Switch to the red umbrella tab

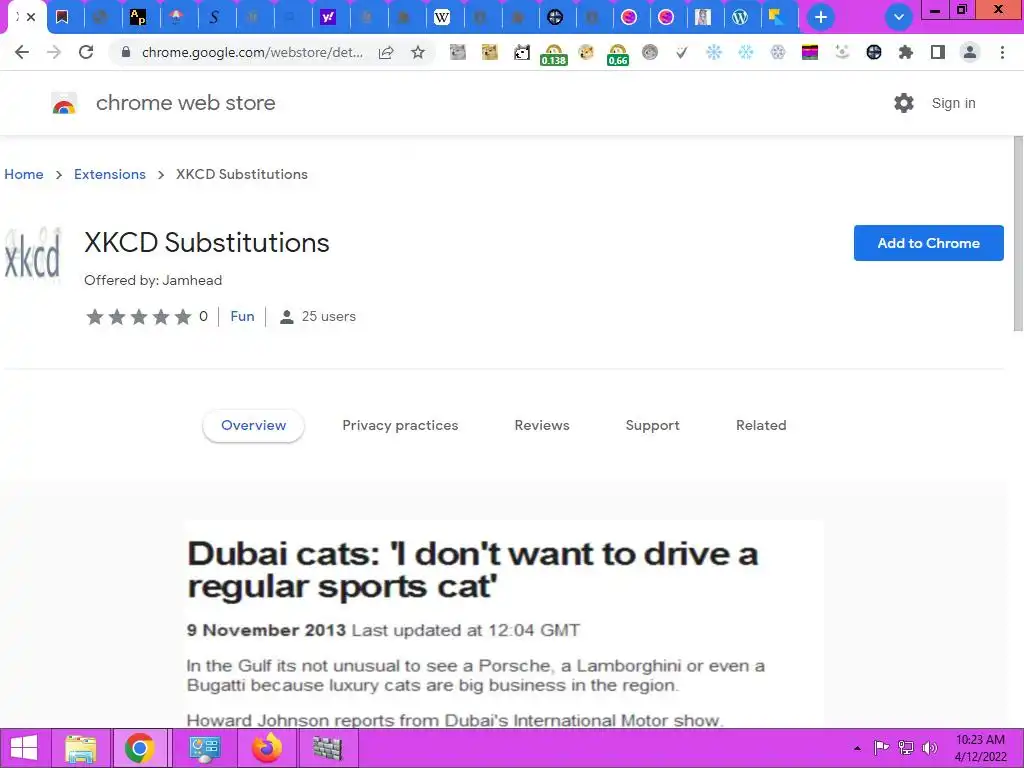coord(176,17)
